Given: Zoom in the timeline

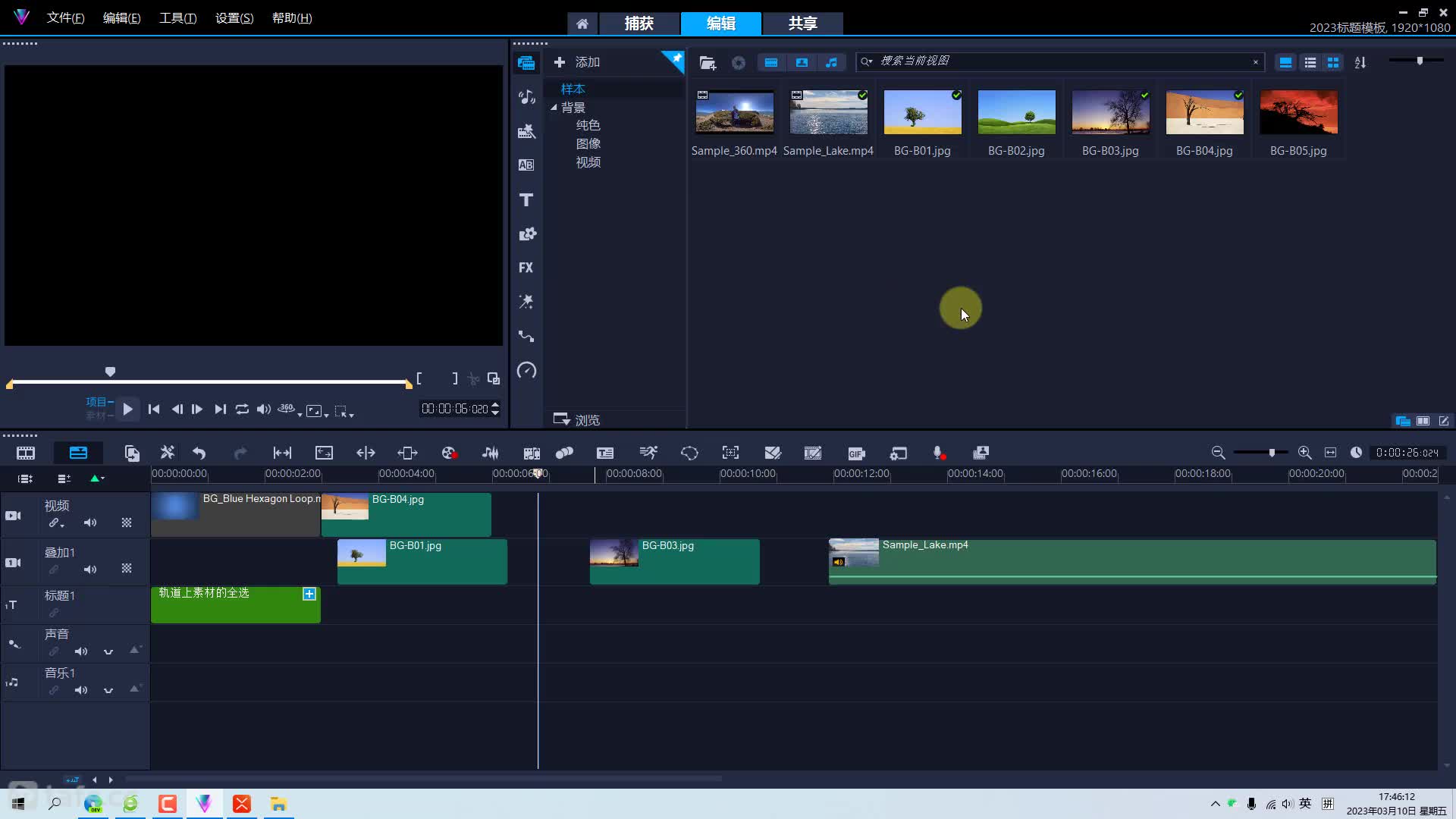Looking at the screenshot, I should 1304,453.
